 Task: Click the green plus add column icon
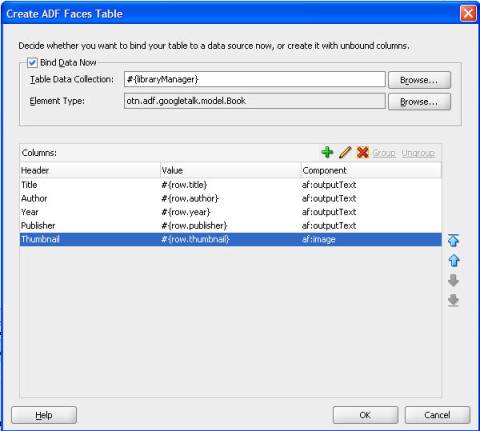pyautogui.click(x=327, y=152)
